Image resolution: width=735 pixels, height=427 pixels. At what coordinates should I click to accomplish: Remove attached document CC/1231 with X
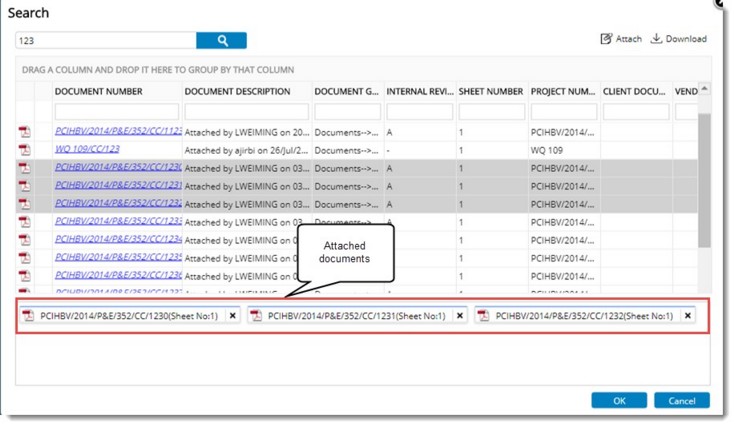click(x=460, y=315)
